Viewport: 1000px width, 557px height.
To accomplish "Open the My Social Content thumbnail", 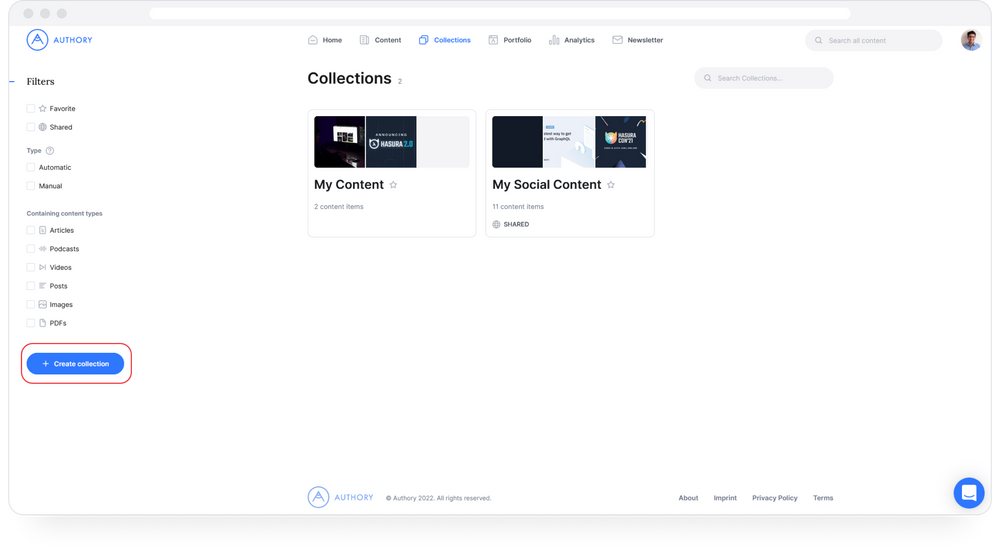I will tap(569, 142).
